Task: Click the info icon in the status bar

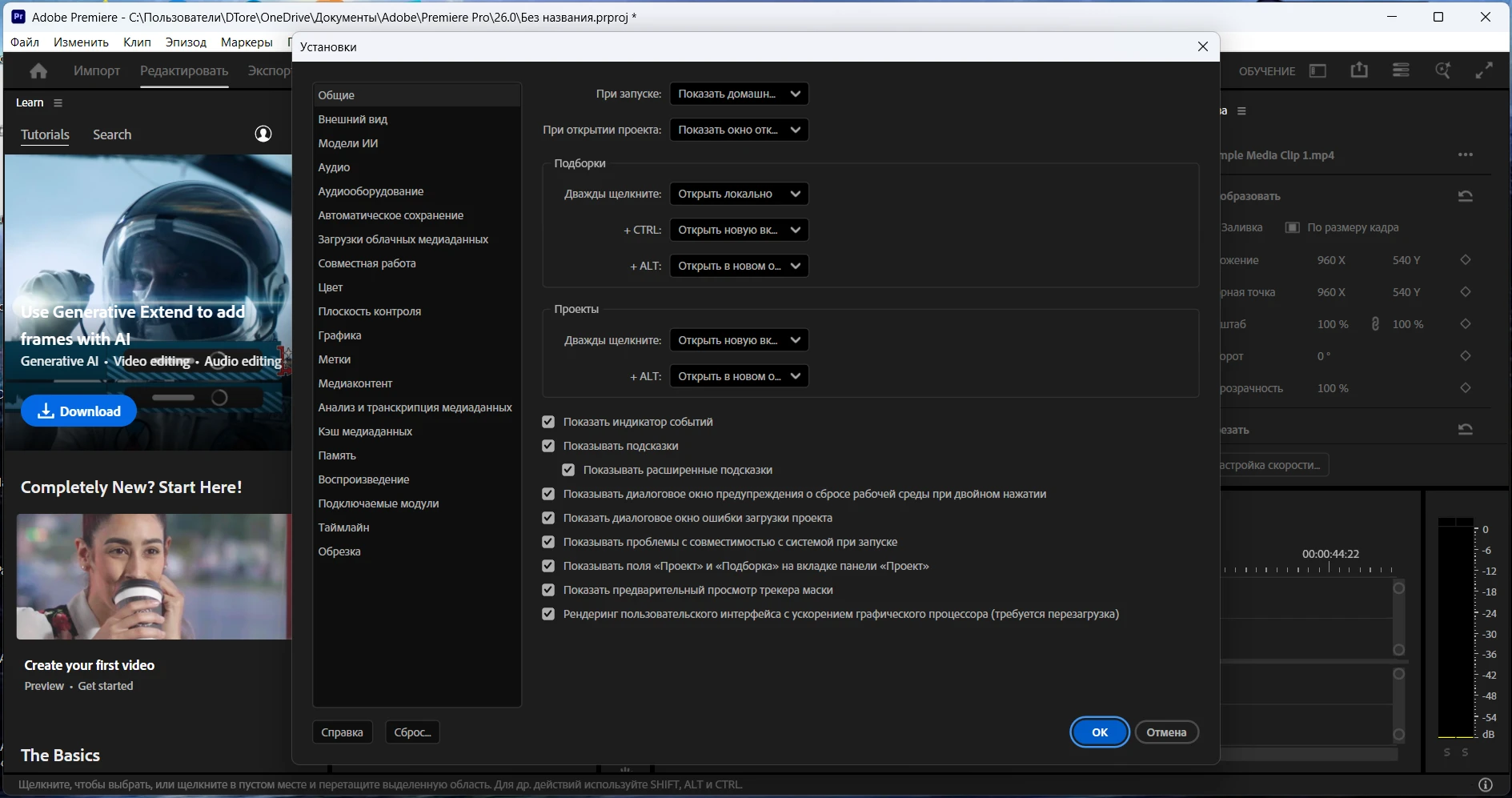Action: click(1486, 784)
